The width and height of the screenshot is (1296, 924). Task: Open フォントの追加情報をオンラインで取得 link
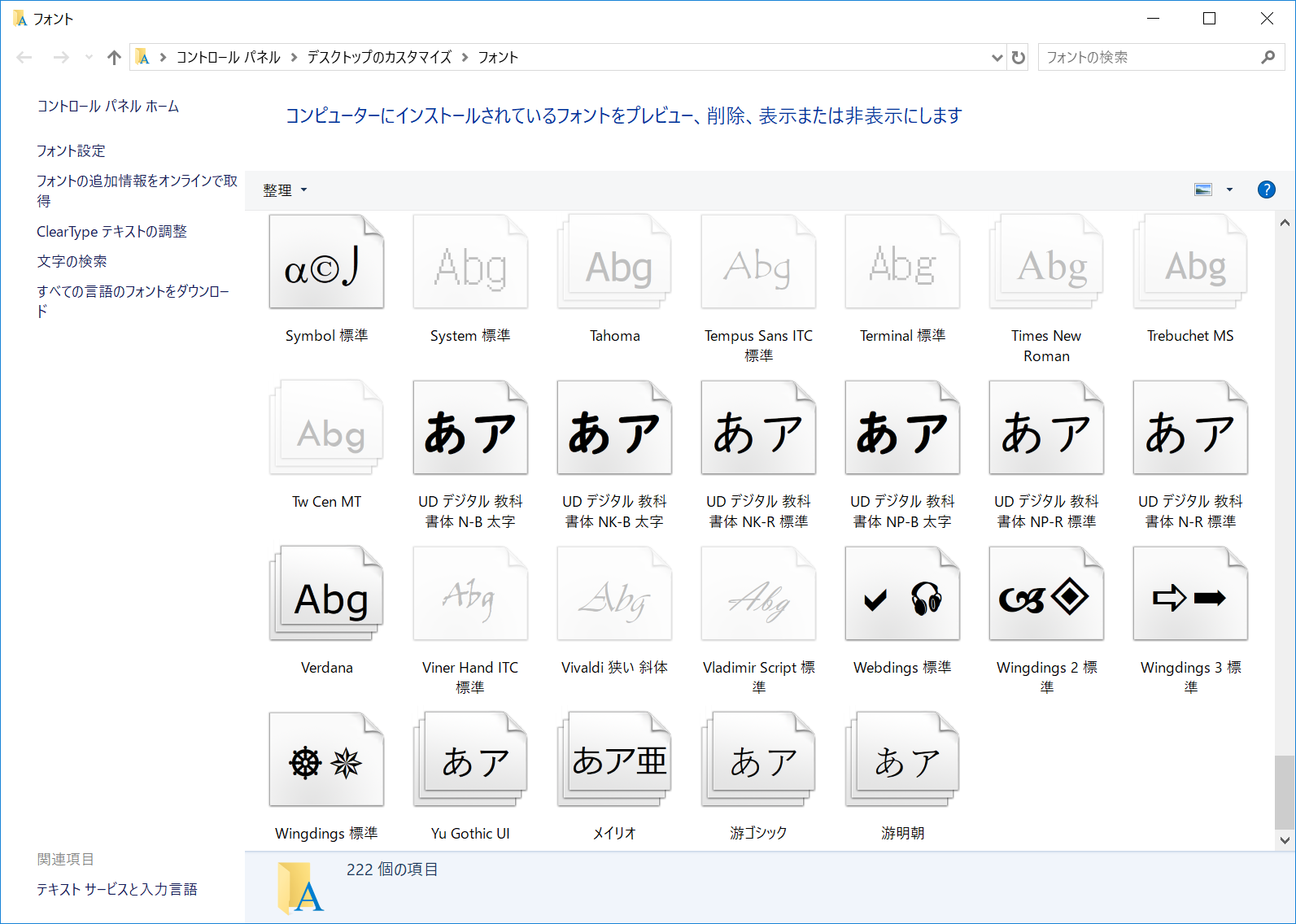click(137, 191)
